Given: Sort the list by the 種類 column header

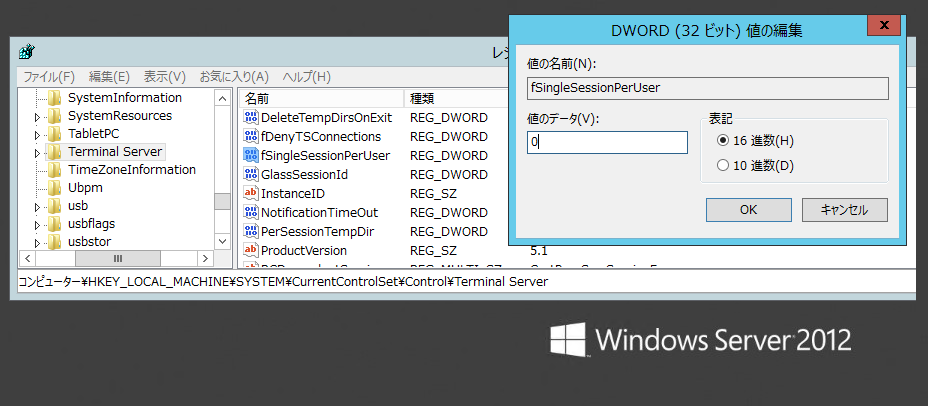Looking at the screenshot, I should coord(456,98).
